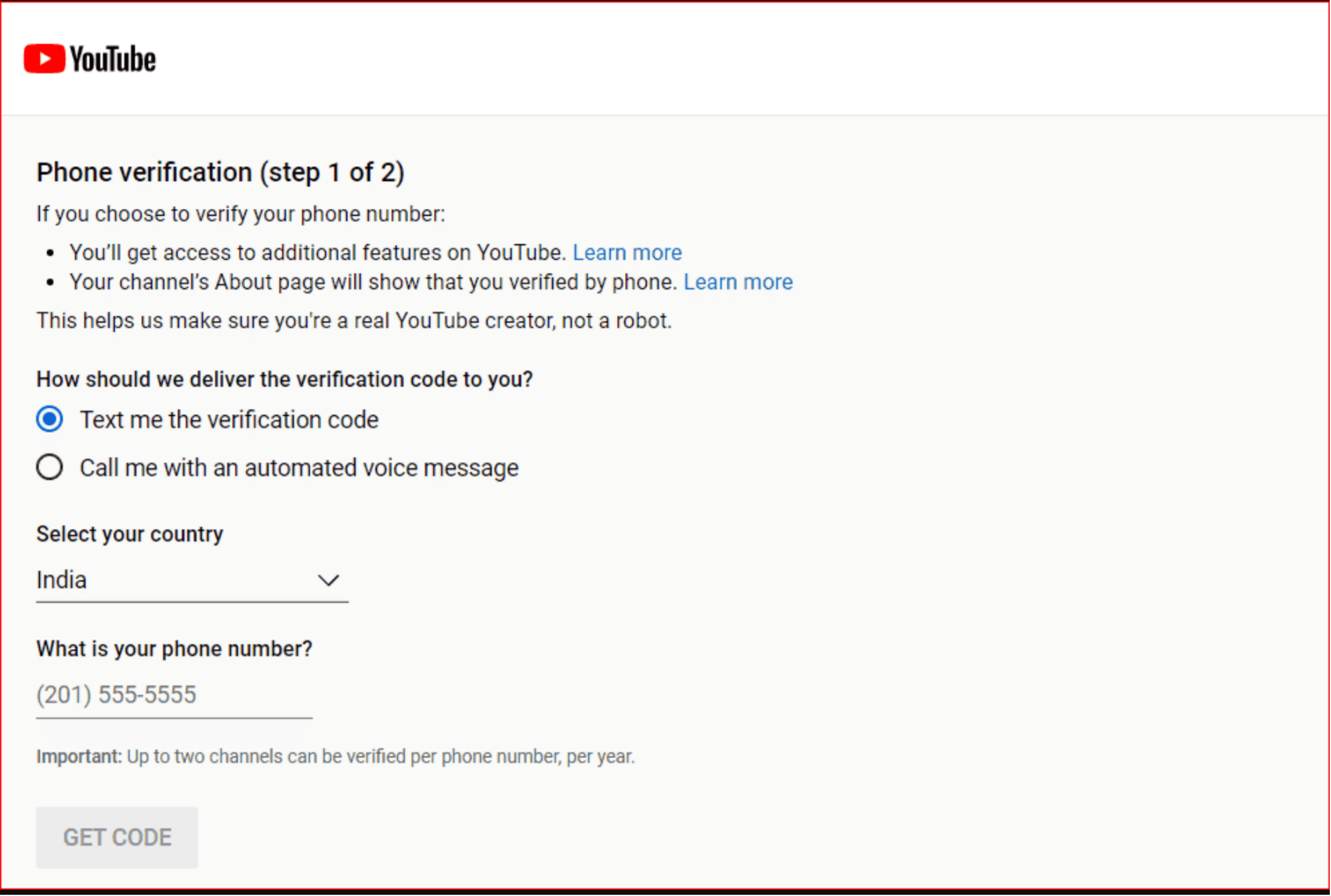Viewport: 1331px width, 896px height.
Task: Click the YouTube logo
Action: click(90, 58)
